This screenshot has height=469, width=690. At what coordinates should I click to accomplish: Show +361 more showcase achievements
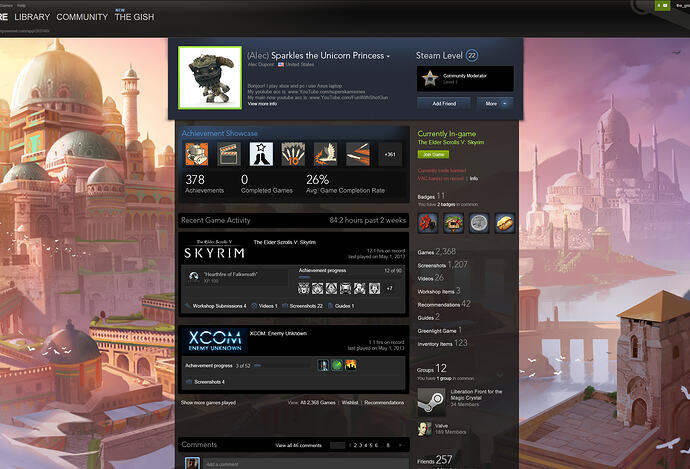(390, 154)
